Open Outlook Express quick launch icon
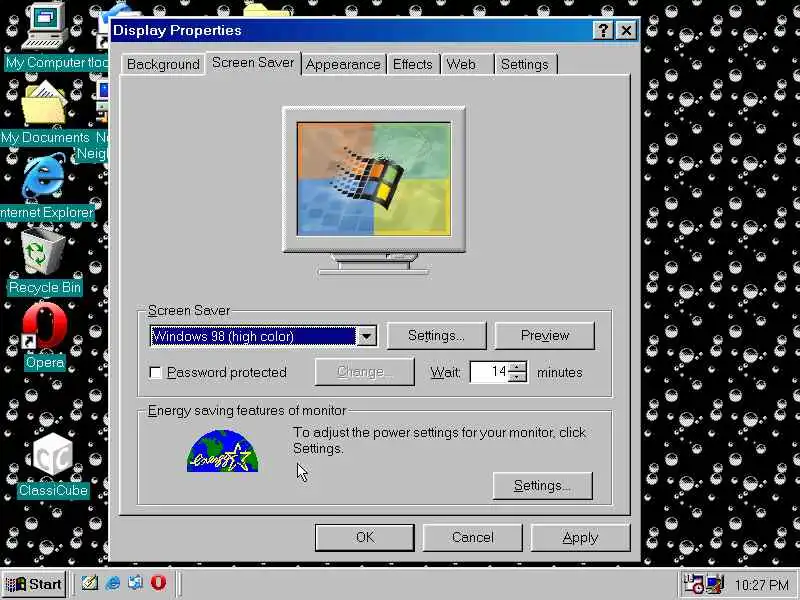The image size is (800, 600). coord(135,583)
